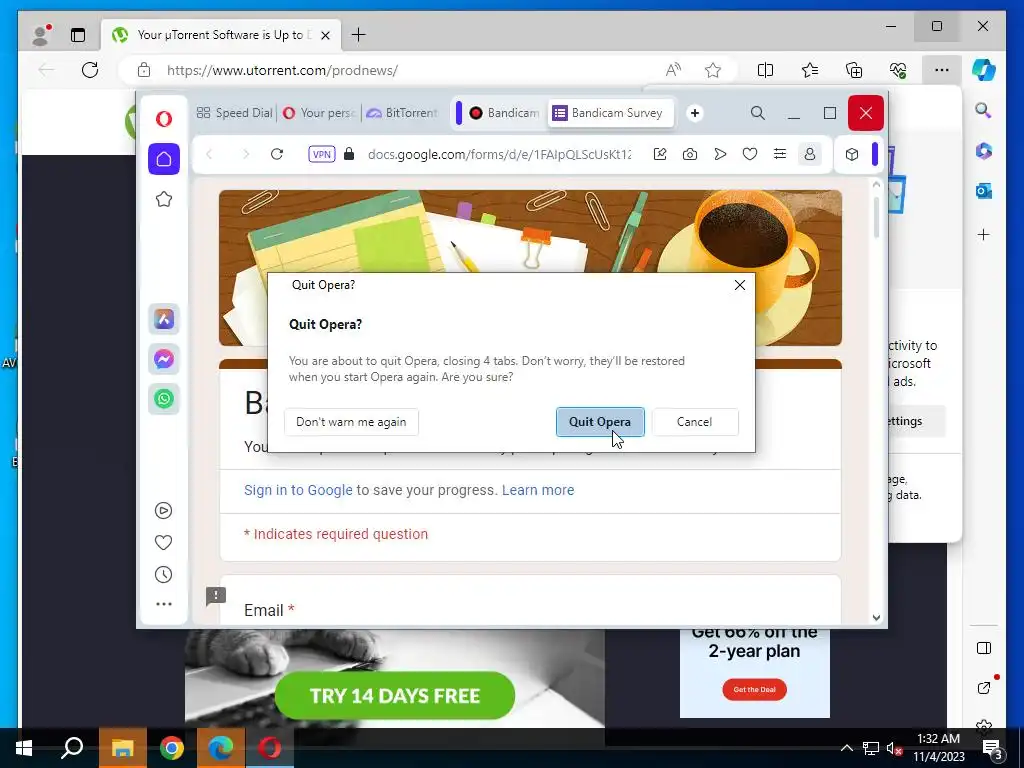Open the Opera extensions cube icon
The image size is (1024, 768).
click(x=852, y=154)
